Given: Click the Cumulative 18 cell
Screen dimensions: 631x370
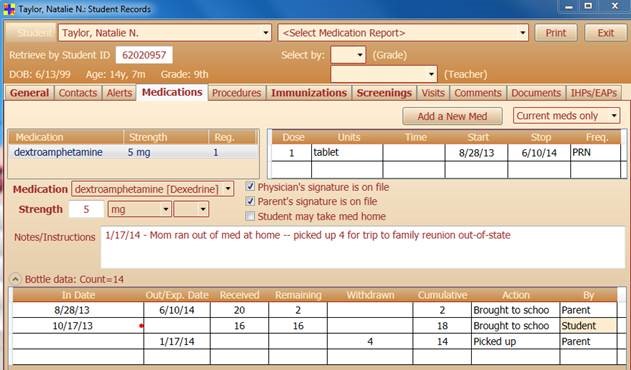Looking at the screenshot, I should [442, 326].
